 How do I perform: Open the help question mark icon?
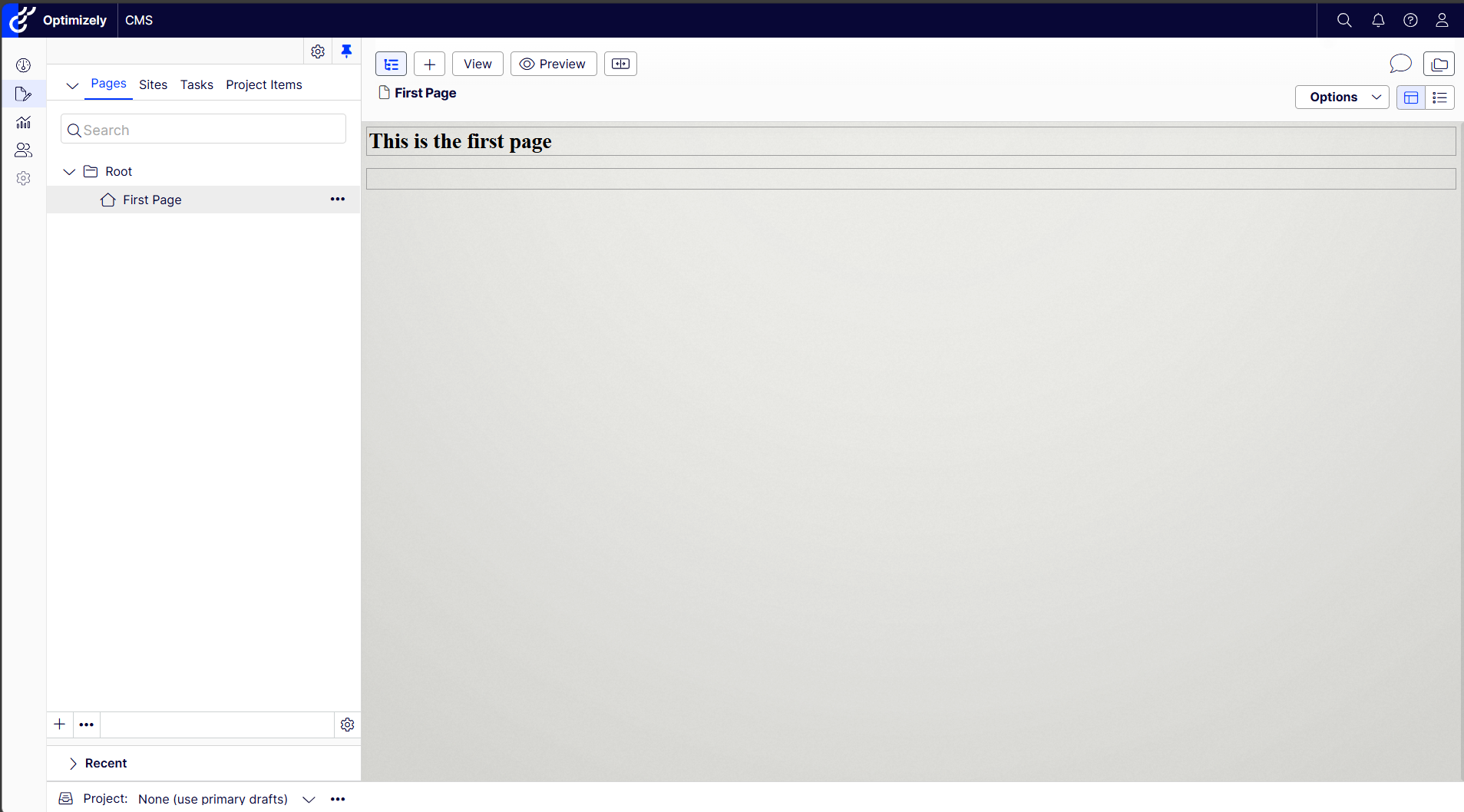pos(1410,20)
